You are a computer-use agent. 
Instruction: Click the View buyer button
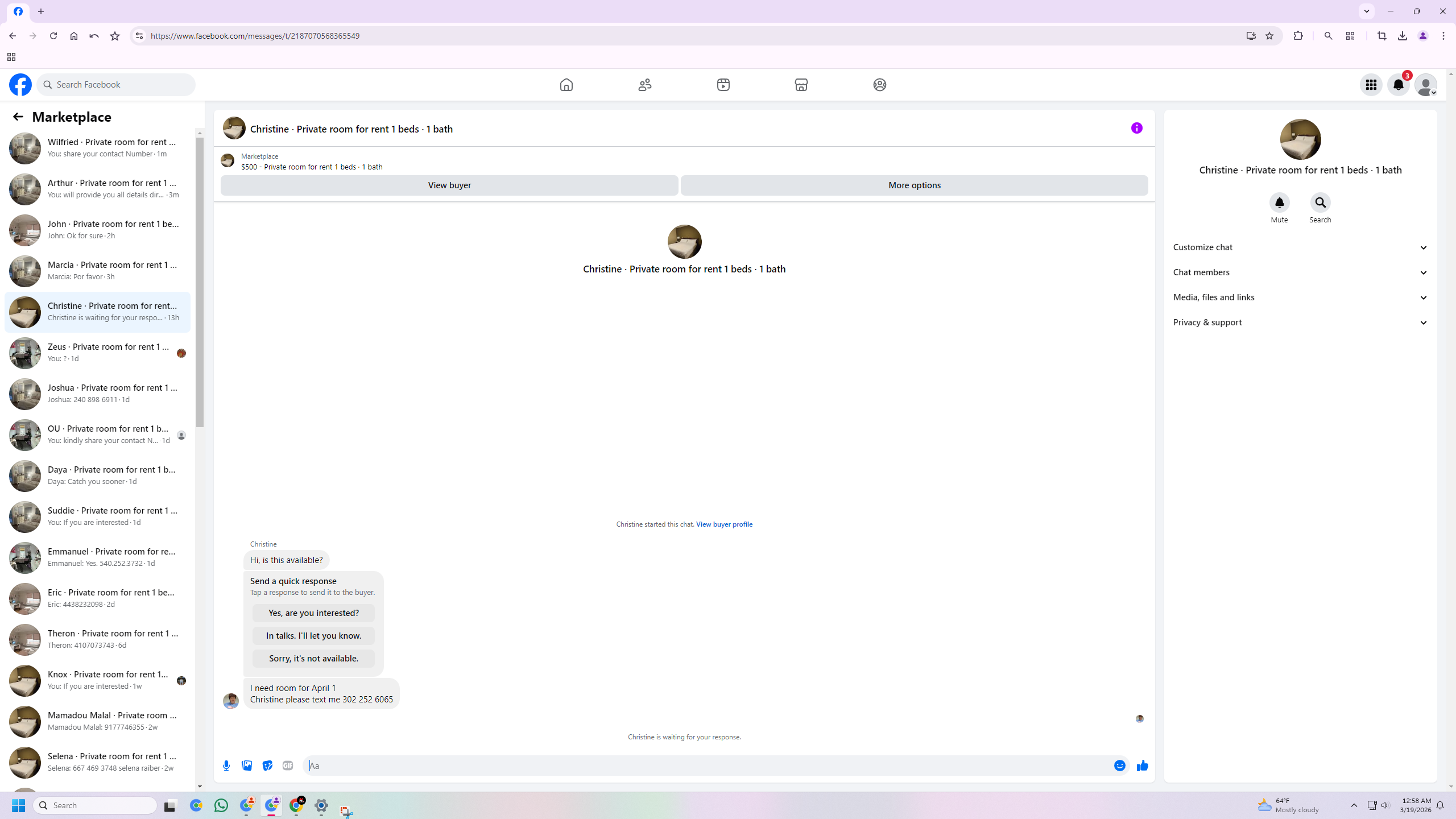(449, 185)
